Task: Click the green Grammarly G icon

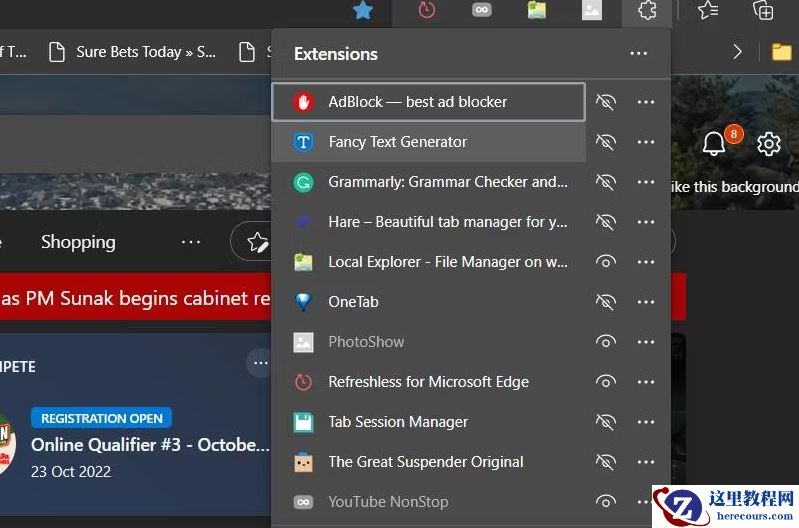Action: [303, 182]
